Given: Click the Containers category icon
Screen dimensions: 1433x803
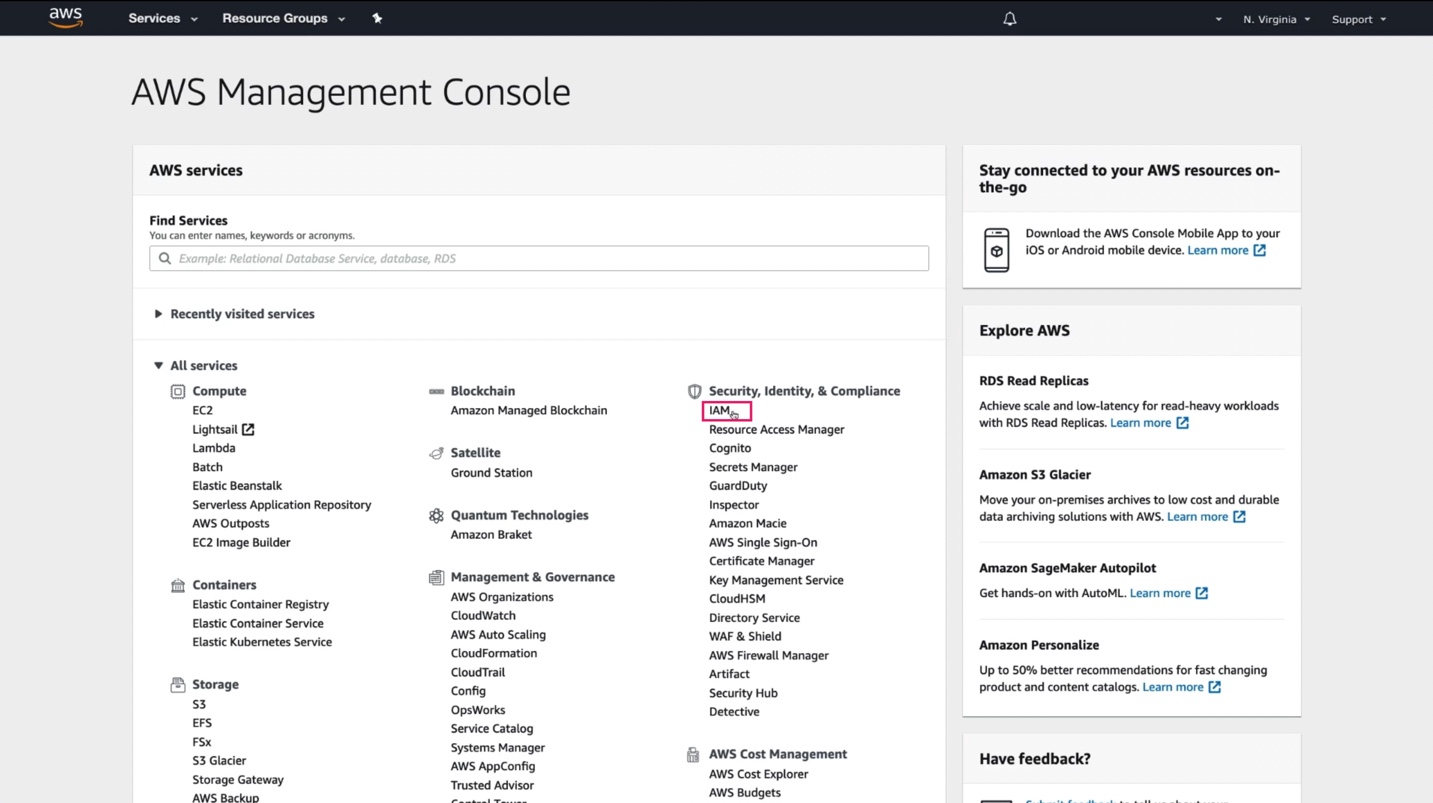Looking at the screenshot, I should click(178, 585).
